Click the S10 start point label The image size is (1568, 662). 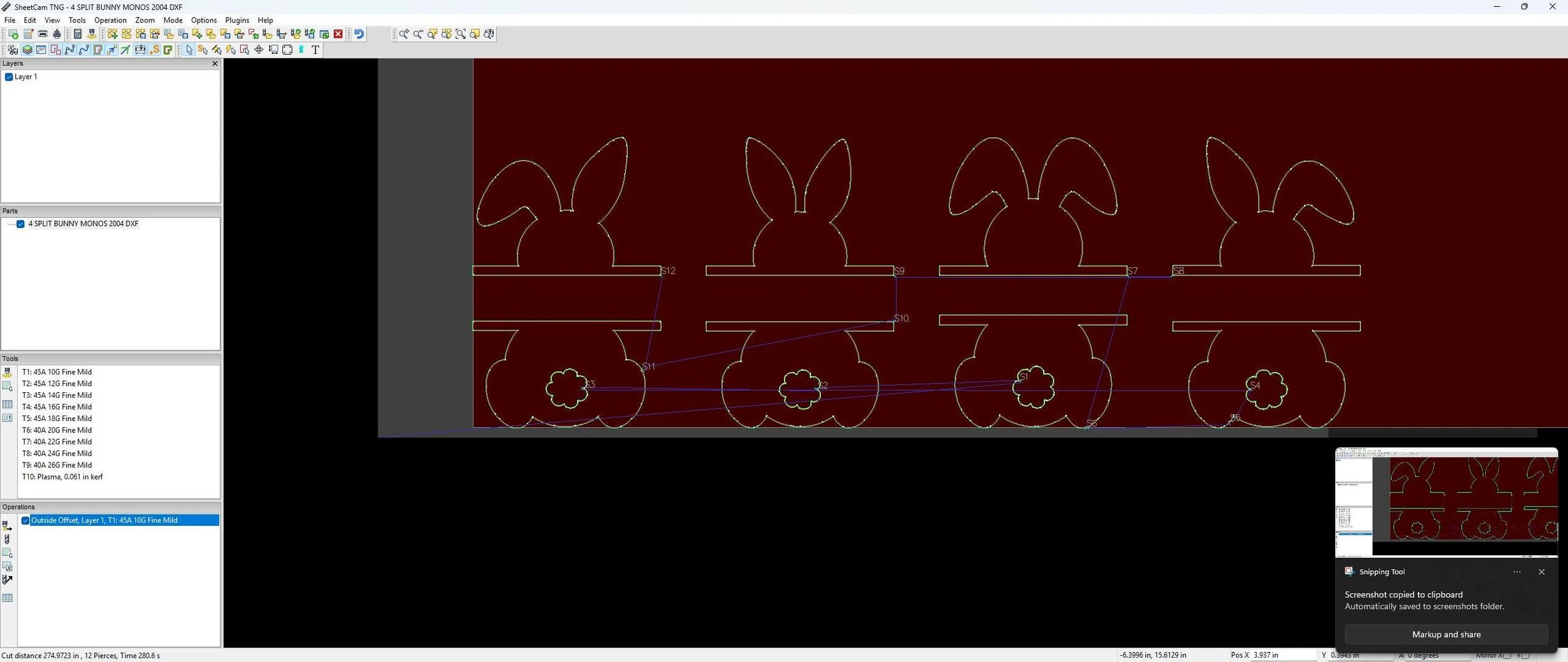(901, 318)
